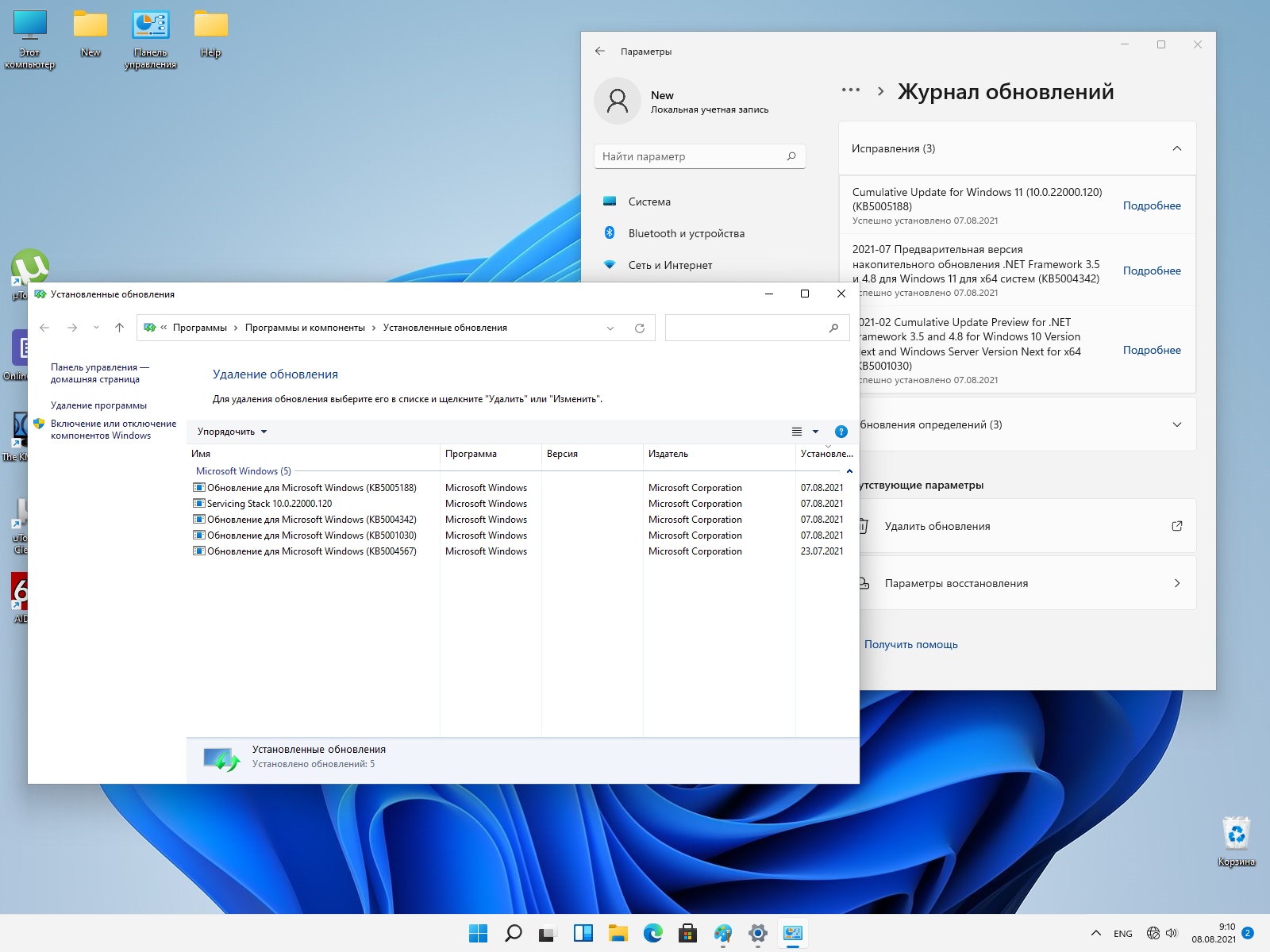This screenshot has width=1270, height=952.
Task: Click Подробнее for KB5001030 update
Action: (1152, 350)
